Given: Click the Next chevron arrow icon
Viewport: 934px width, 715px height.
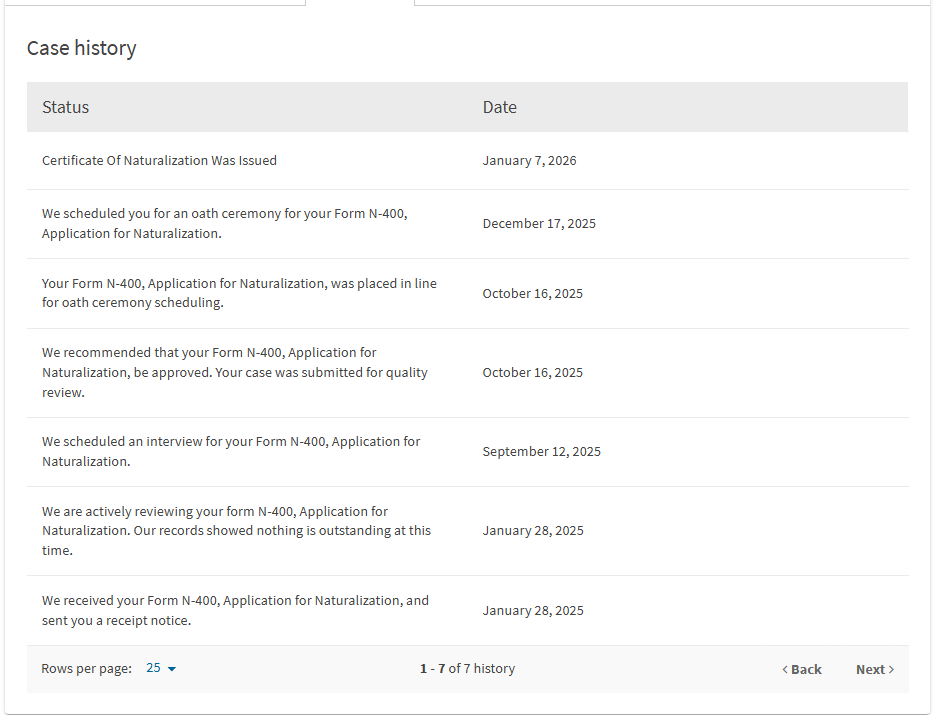Looking at the screenshot, I should click(891, 670).
